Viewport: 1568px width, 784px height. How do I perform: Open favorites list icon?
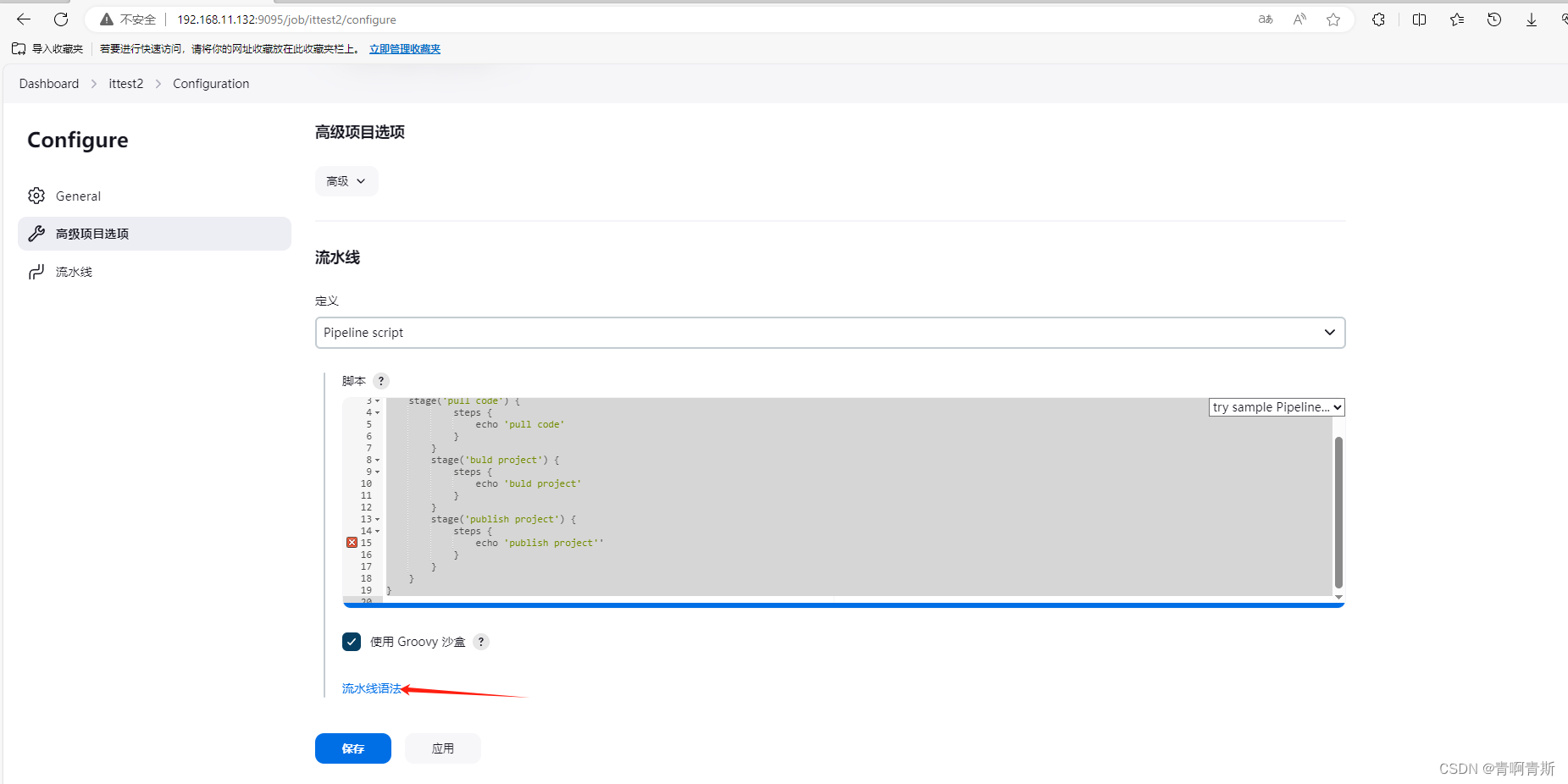[x=1457, y=19]
